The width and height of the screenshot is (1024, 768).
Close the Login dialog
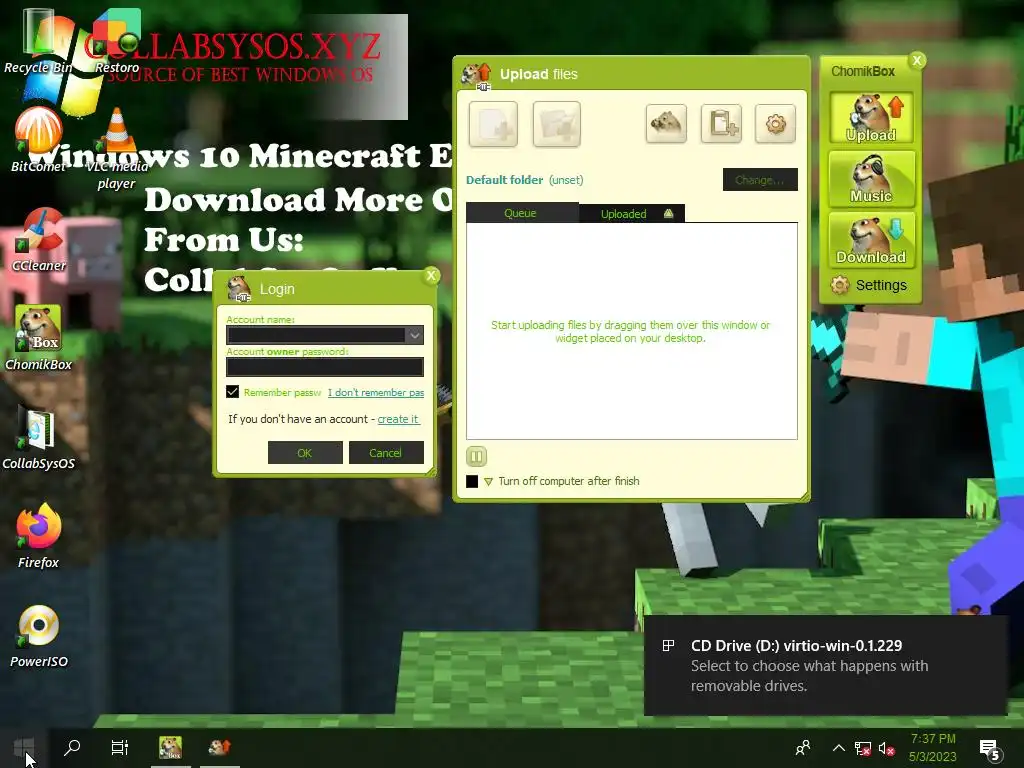tap(431, 276)
